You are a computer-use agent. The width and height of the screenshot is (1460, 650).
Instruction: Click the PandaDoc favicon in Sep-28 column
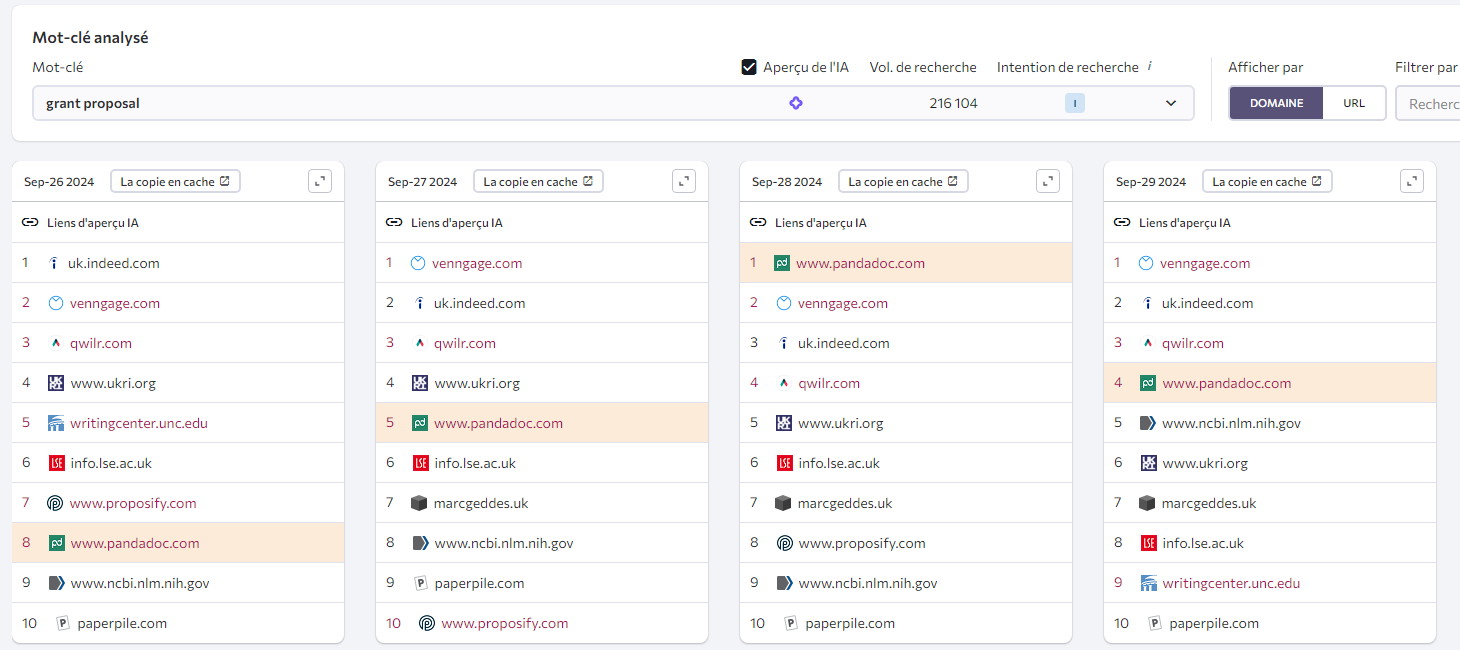(x=782, y=263)
